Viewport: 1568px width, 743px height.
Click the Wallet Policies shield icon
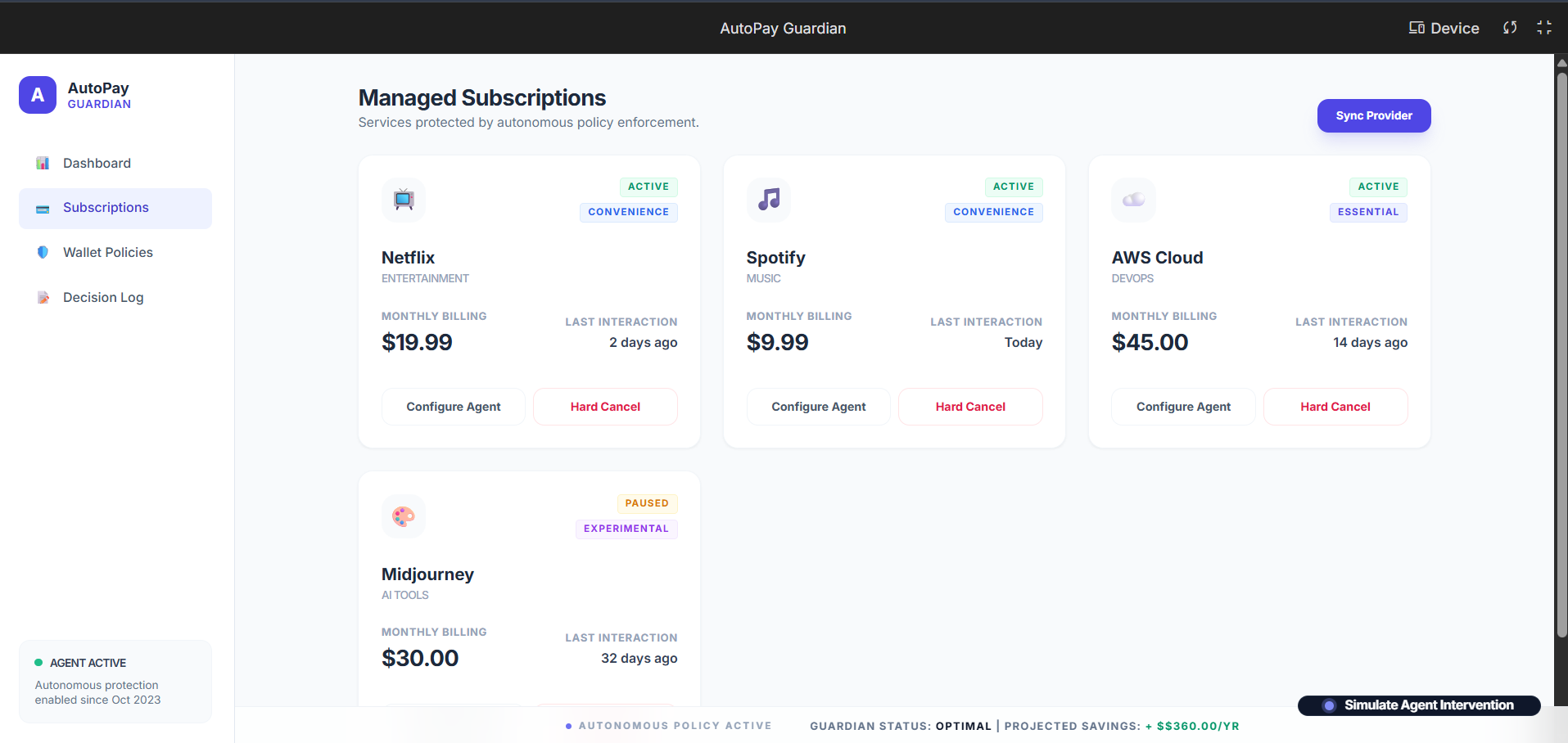tap(43, 253)
